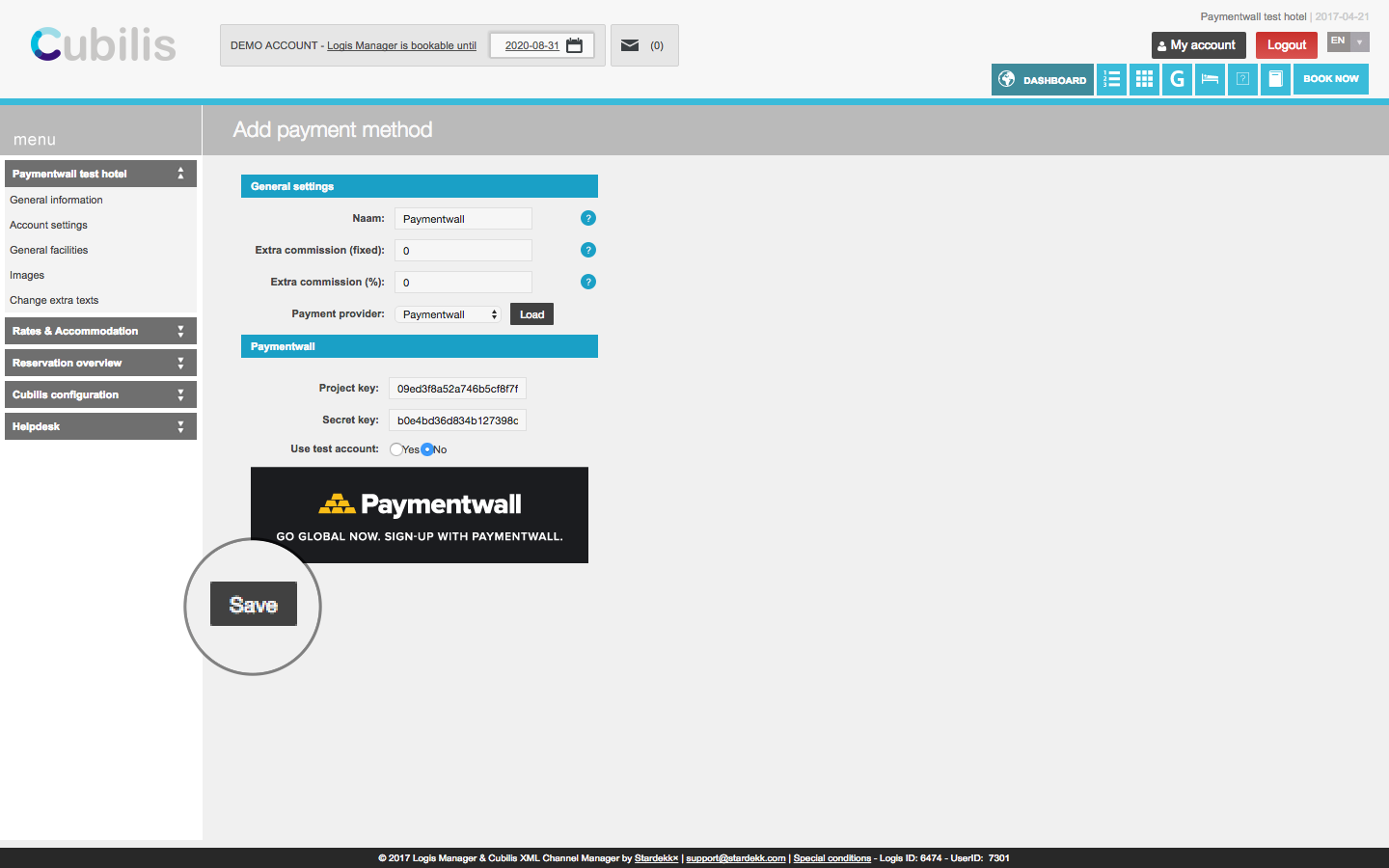Click the calendar icon beside bookable date

tap(575, 45)
